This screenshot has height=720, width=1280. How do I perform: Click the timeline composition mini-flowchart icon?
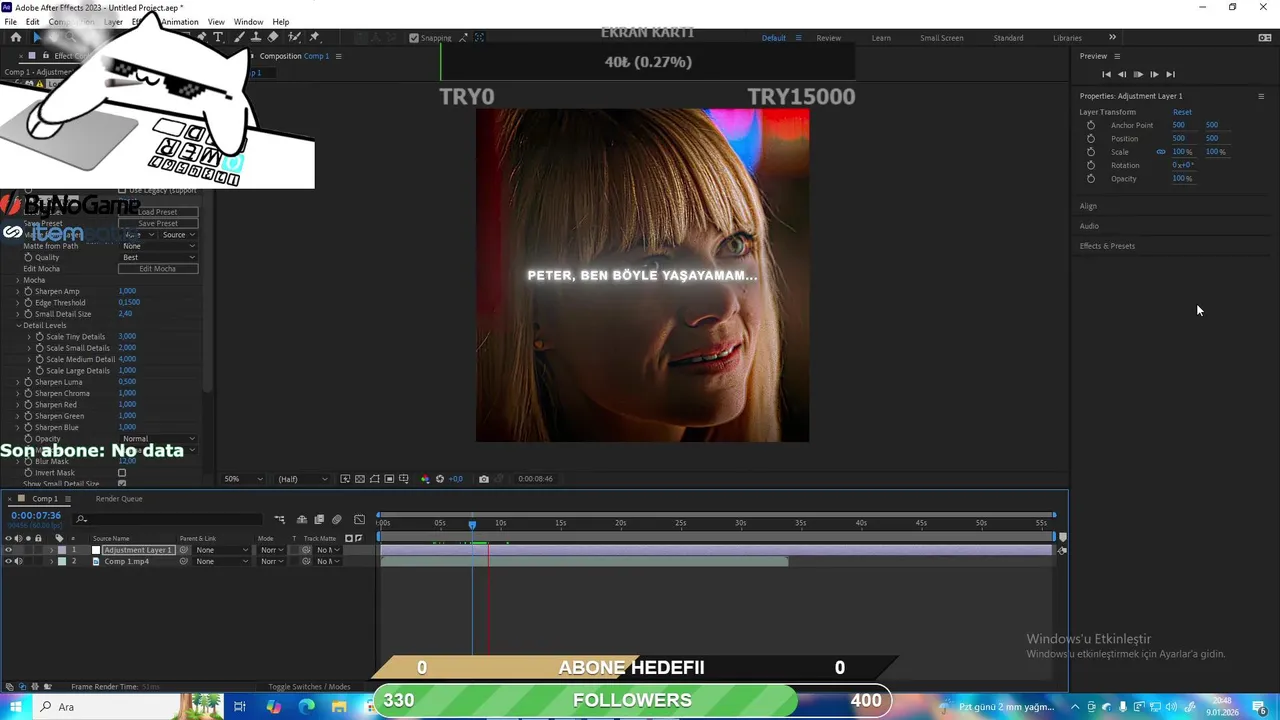(x=280, y=520)
